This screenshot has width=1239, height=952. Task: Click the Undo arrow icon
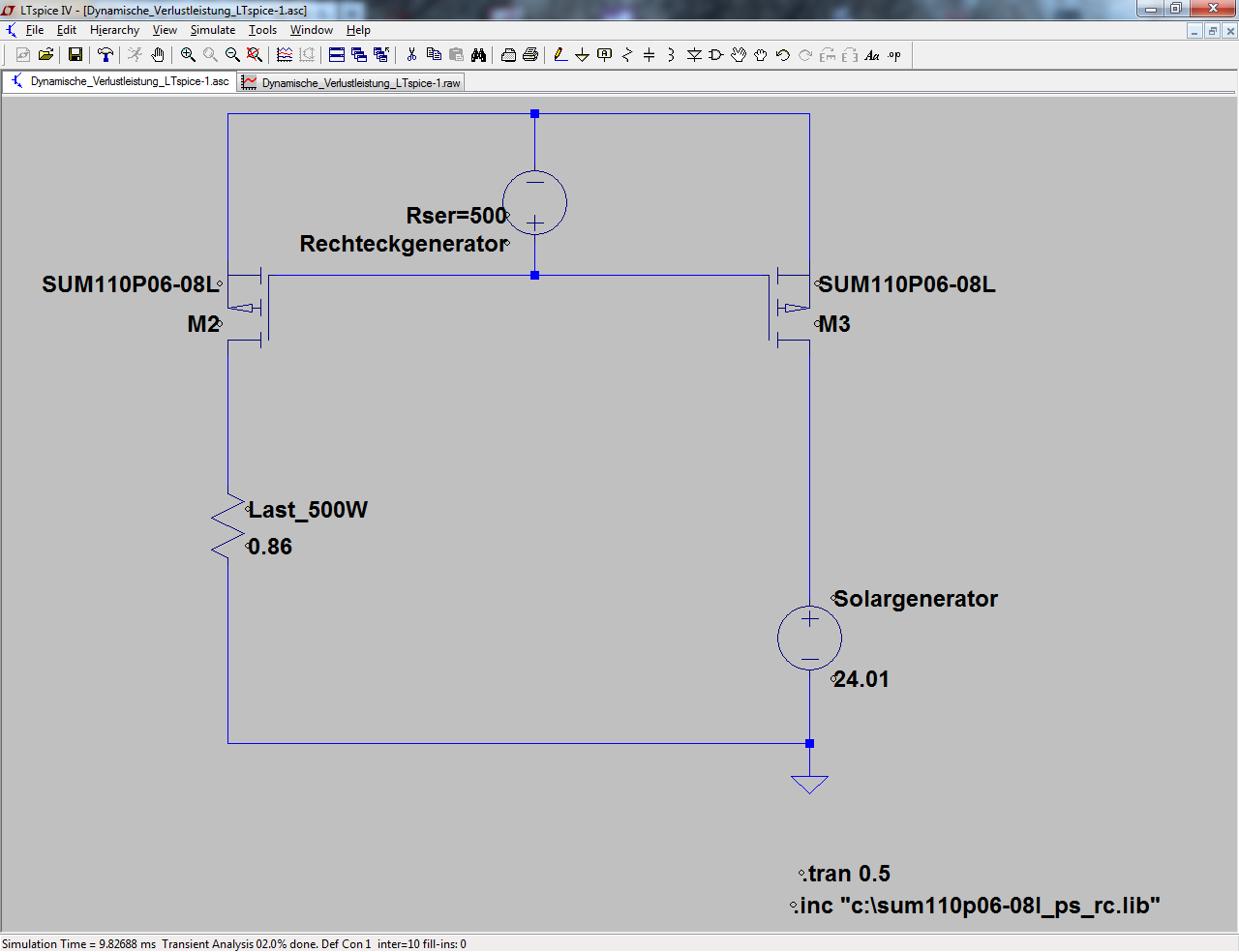click(783, 55)
